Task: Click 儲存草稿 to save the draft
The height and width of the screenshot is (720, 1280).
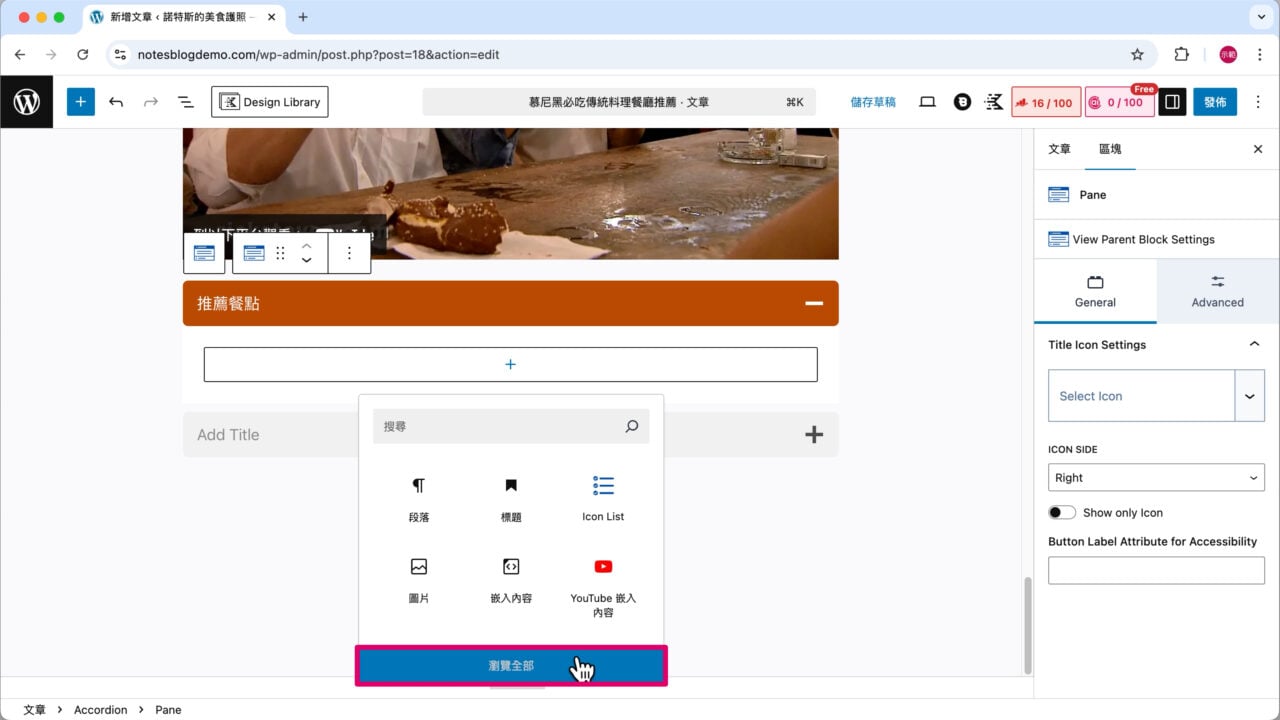Action: [x=872, y=101]
